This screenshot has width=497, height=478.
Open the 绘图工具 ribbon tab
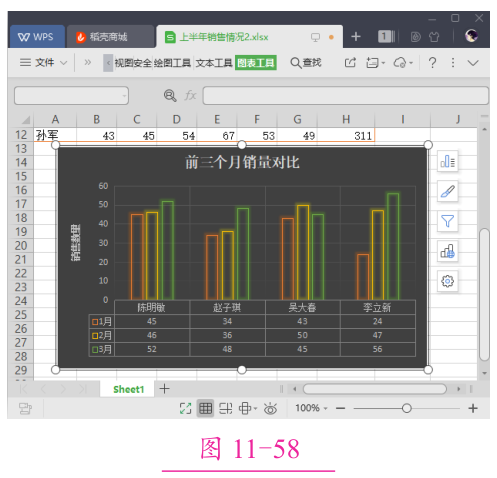point(172,63)
